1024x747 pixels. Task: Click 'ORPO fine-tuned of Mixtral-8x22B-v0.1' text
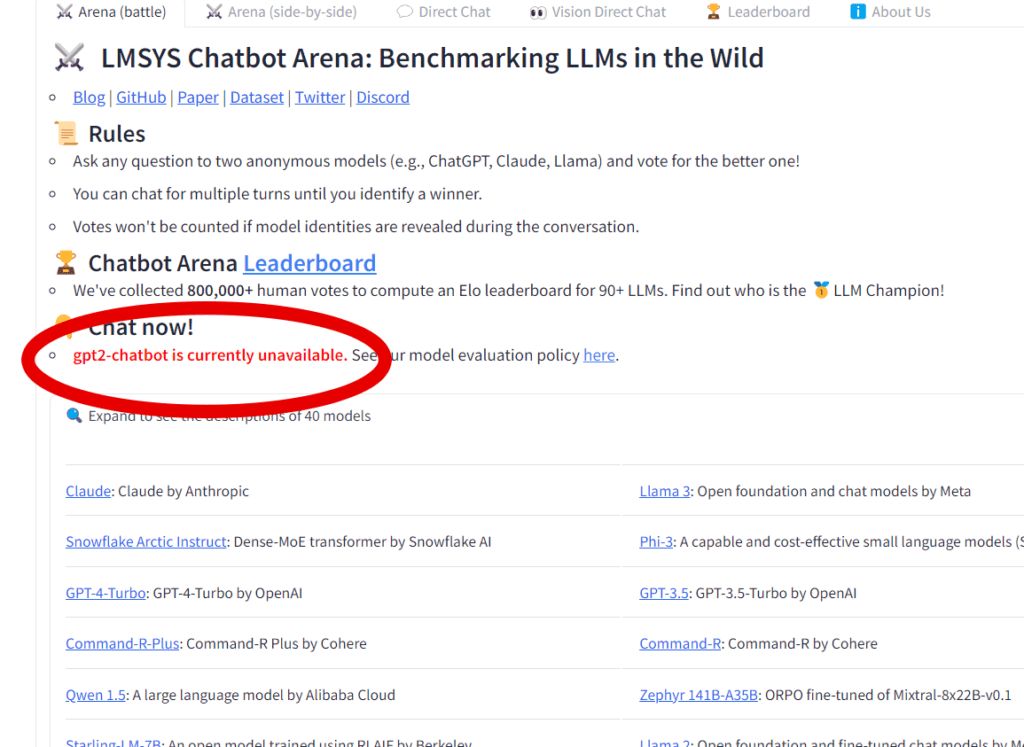[x=888, y=695]
